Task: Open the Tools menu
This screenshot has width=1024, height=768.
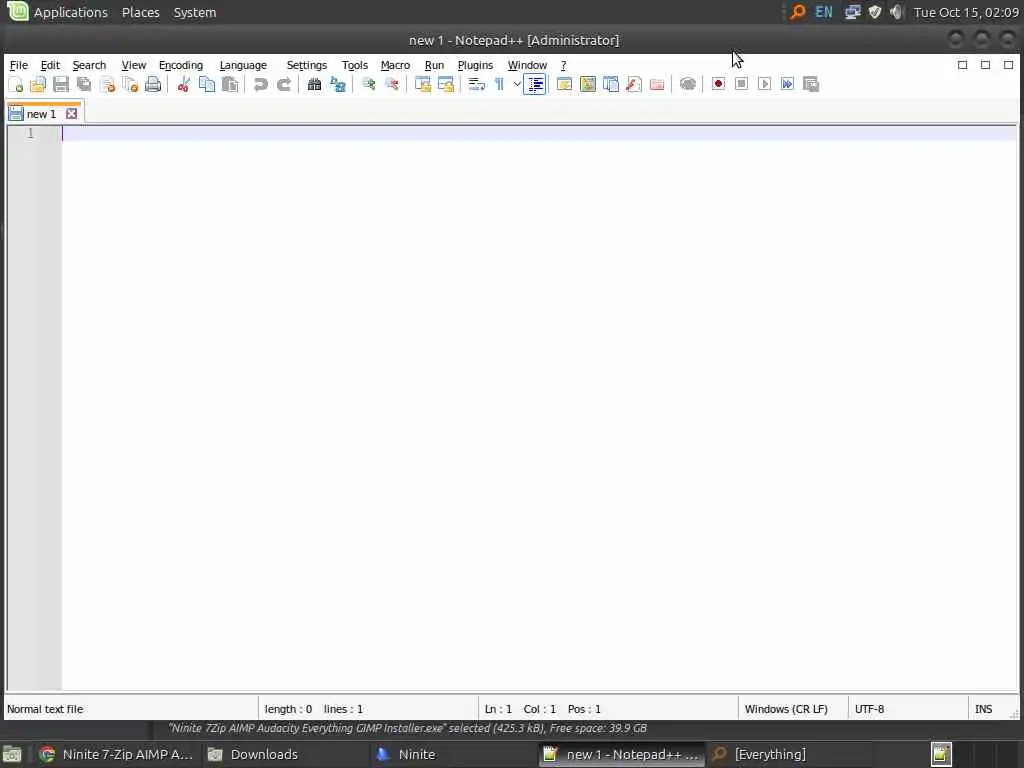Action: [x=355, y=65]
